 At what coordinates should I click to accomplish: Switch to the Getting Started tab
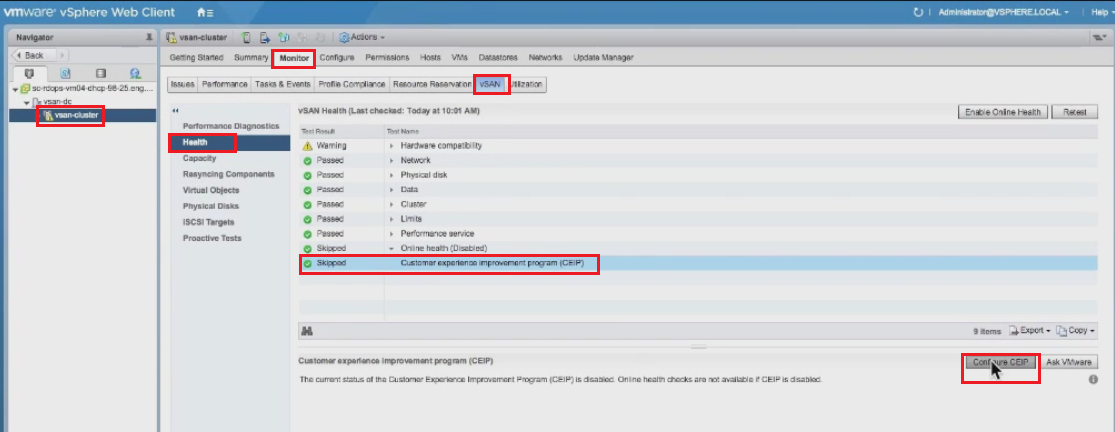(x=196, y=58)
